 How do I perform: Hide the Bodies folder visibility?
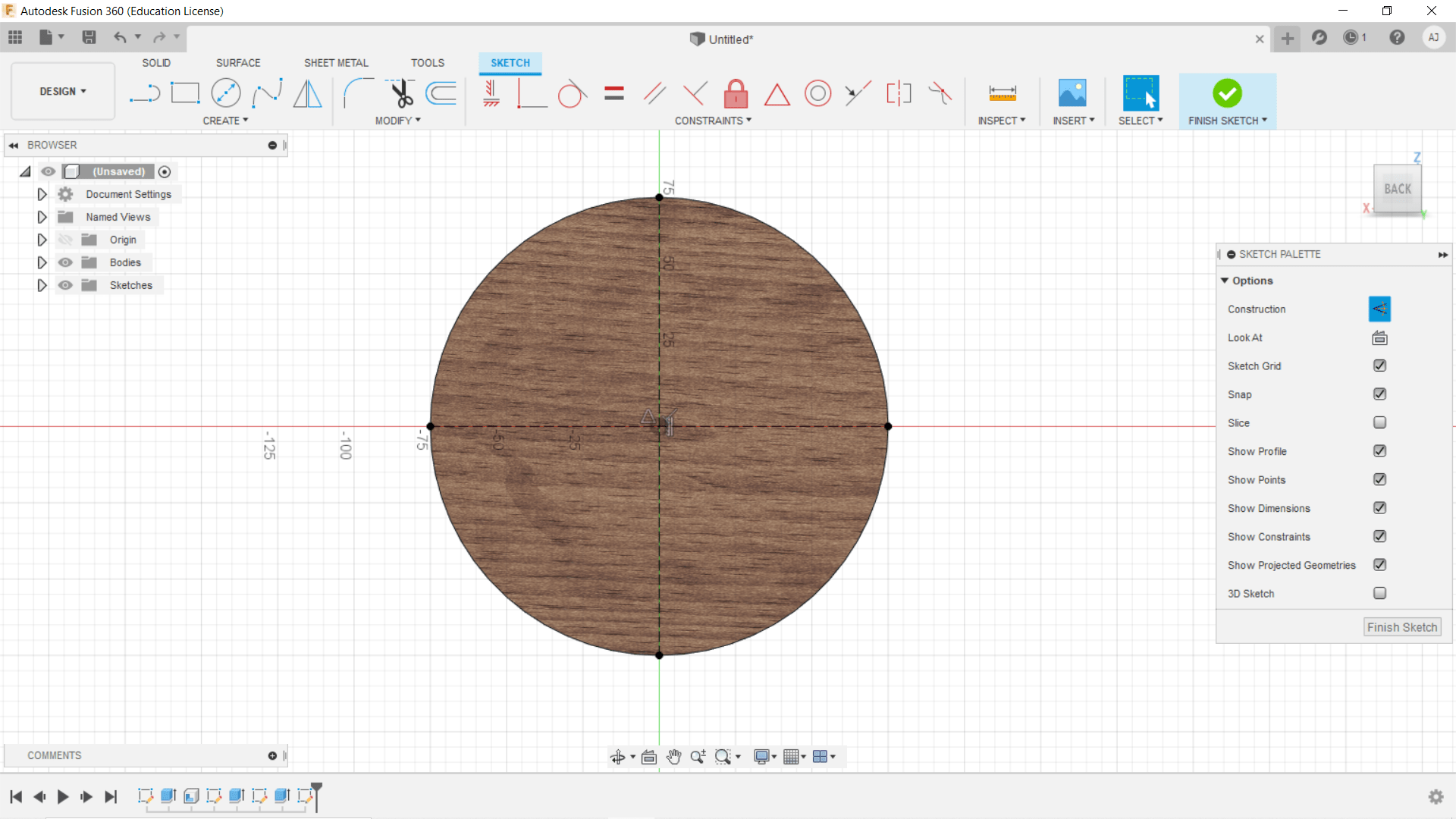click(x=66, y=262)
